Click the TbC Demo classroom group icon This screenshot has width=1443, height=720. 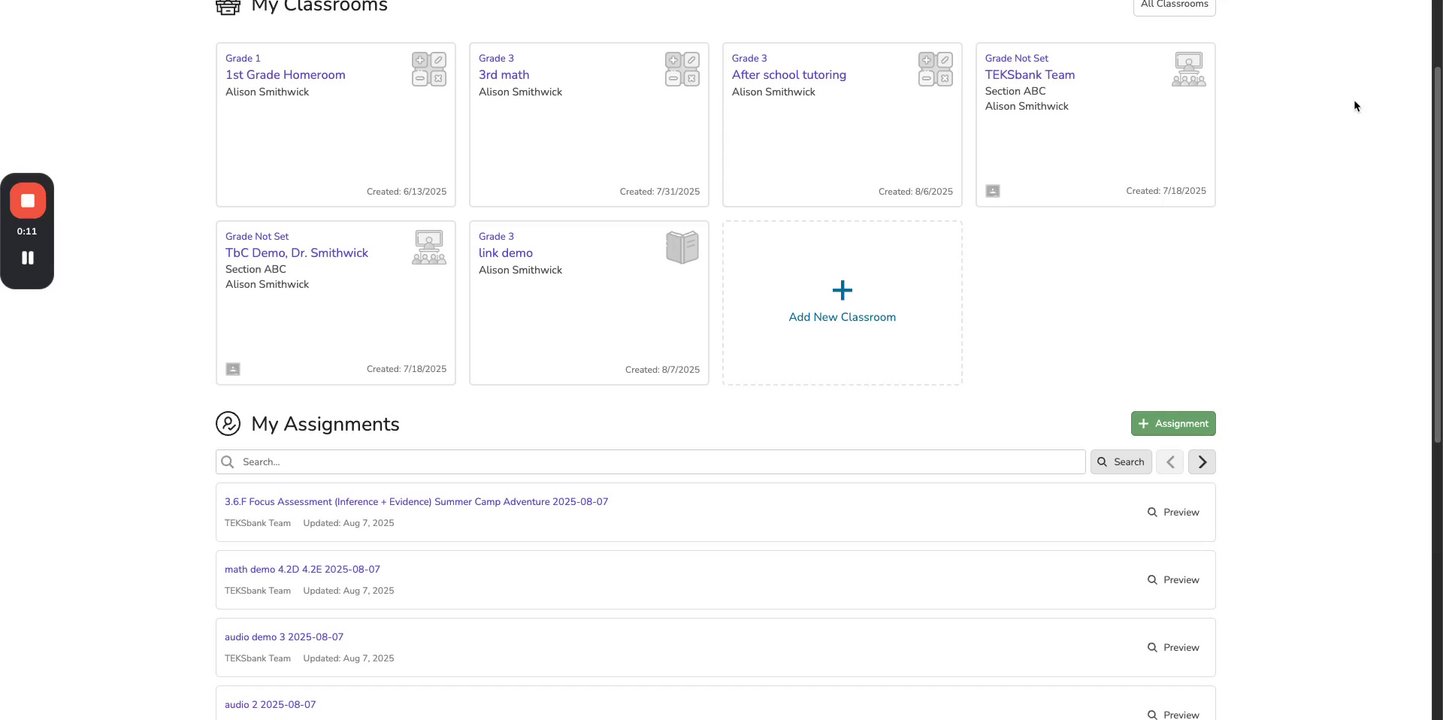(429, 247)
